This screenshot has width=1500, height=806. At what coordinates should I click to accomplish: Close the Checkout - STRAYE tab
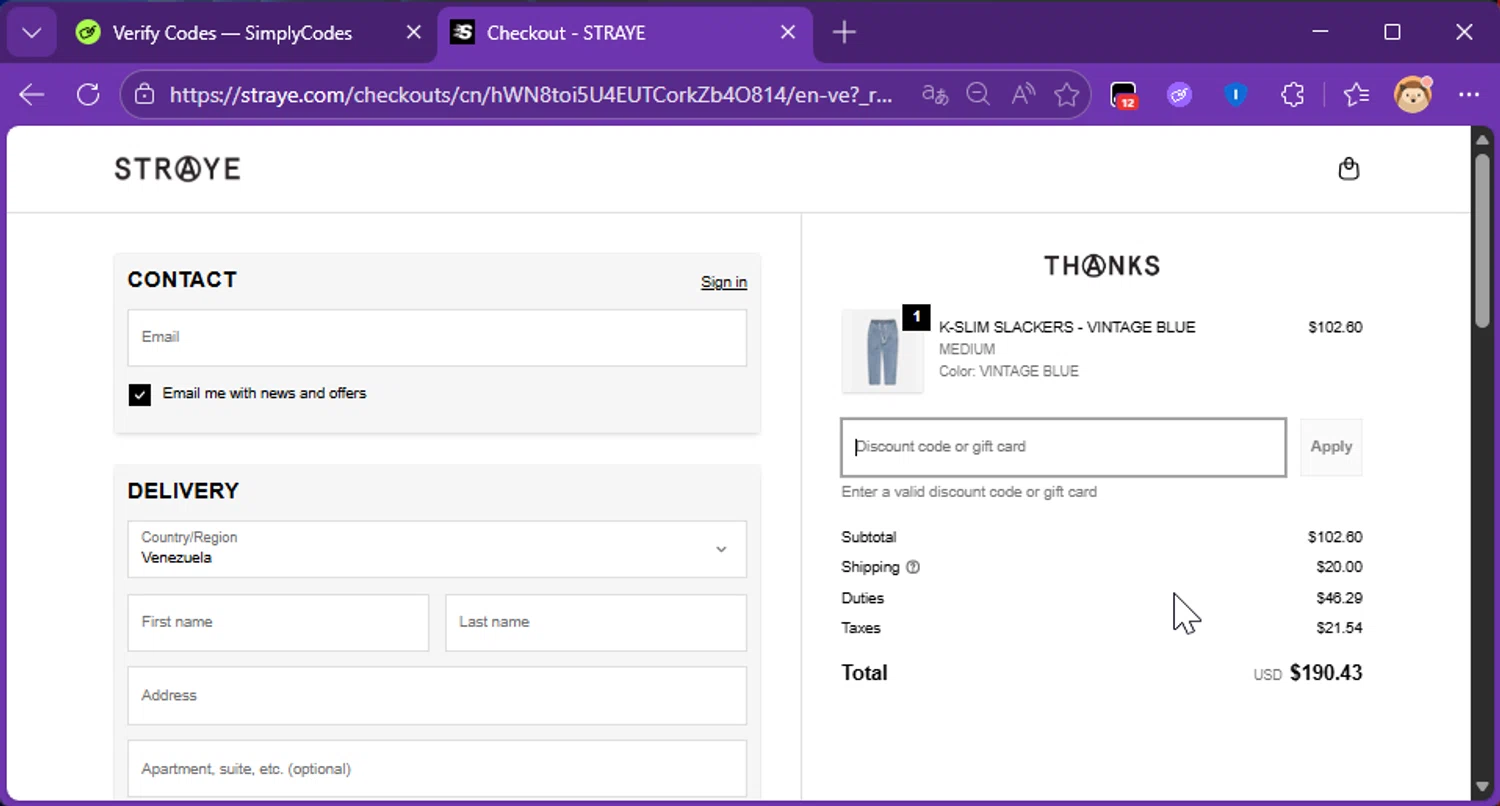click(x=788, y=33)
